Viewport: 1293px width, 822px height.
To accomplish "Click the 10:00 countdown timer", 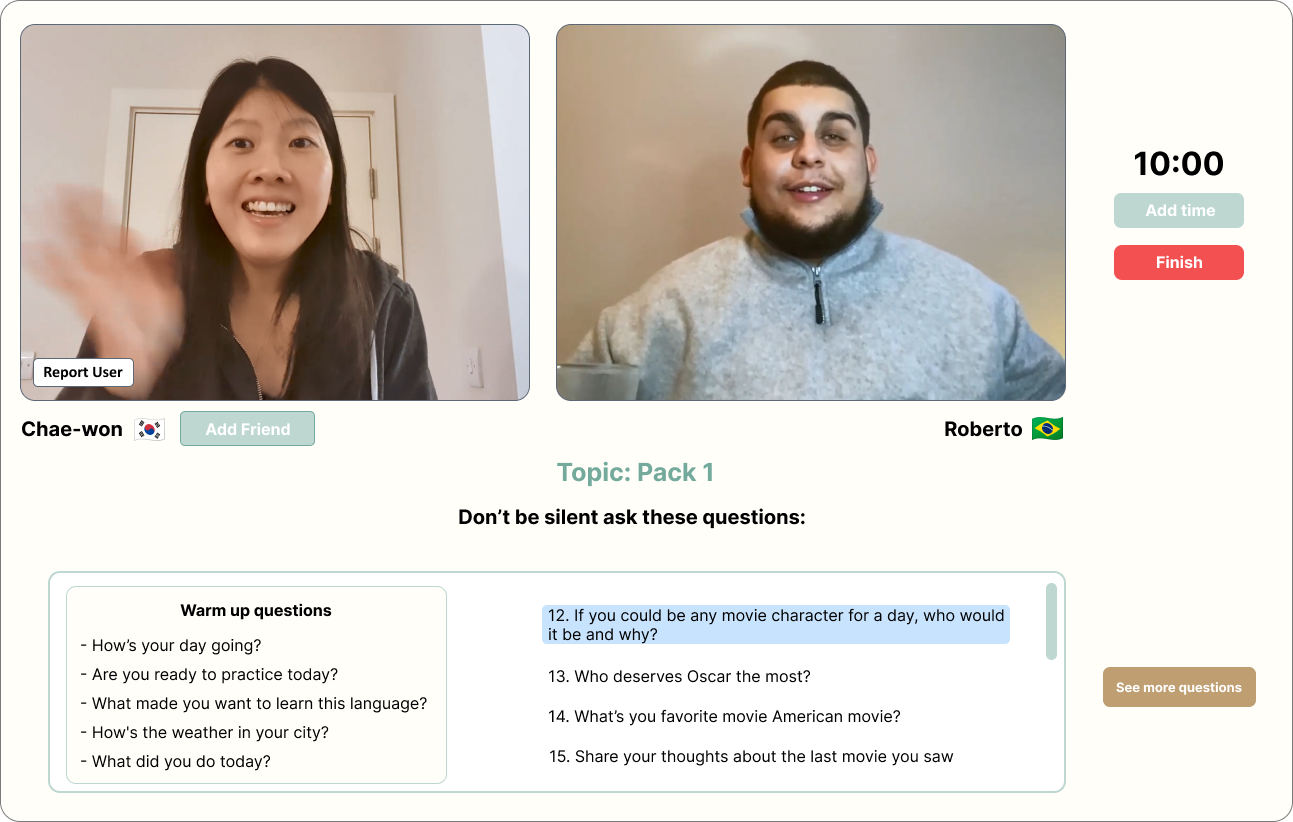I will 1179,164.
